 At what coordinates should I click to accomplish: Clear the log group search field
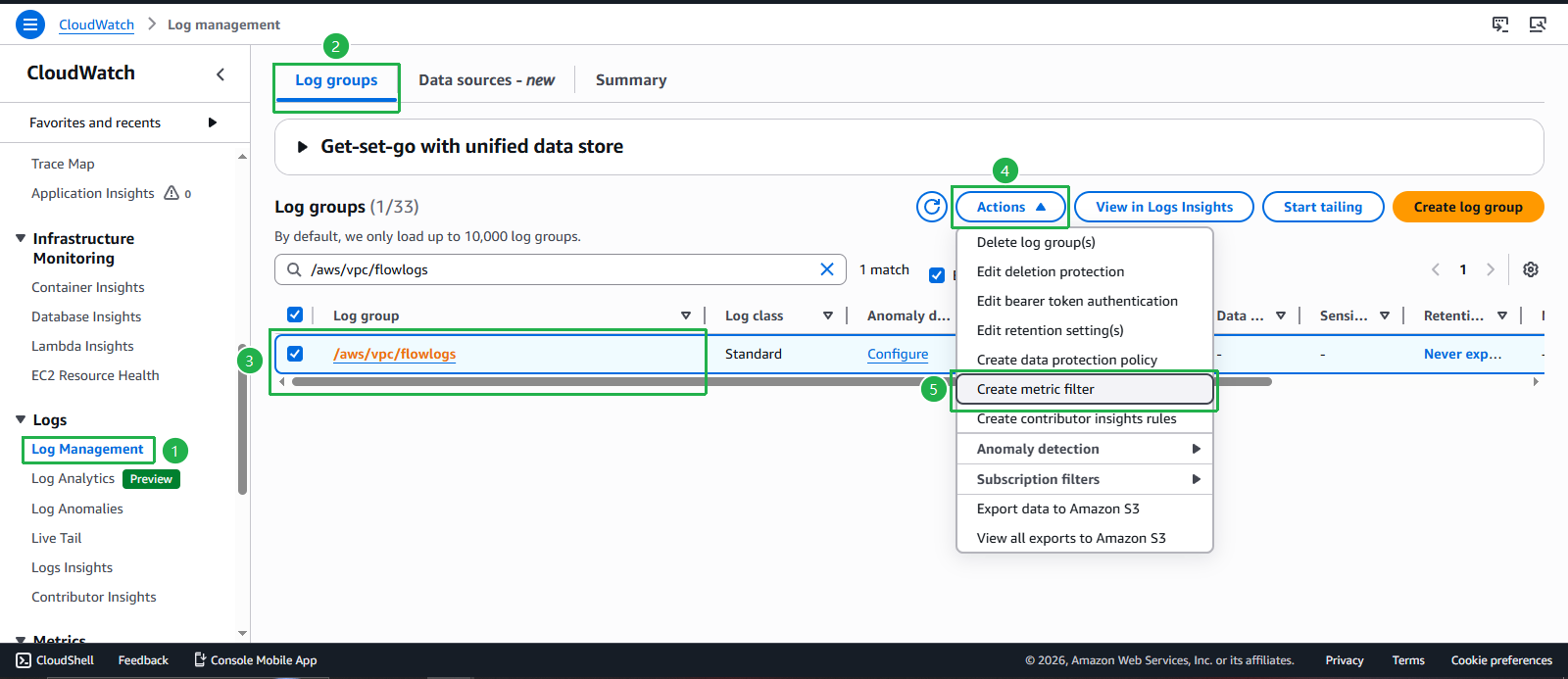827,269
